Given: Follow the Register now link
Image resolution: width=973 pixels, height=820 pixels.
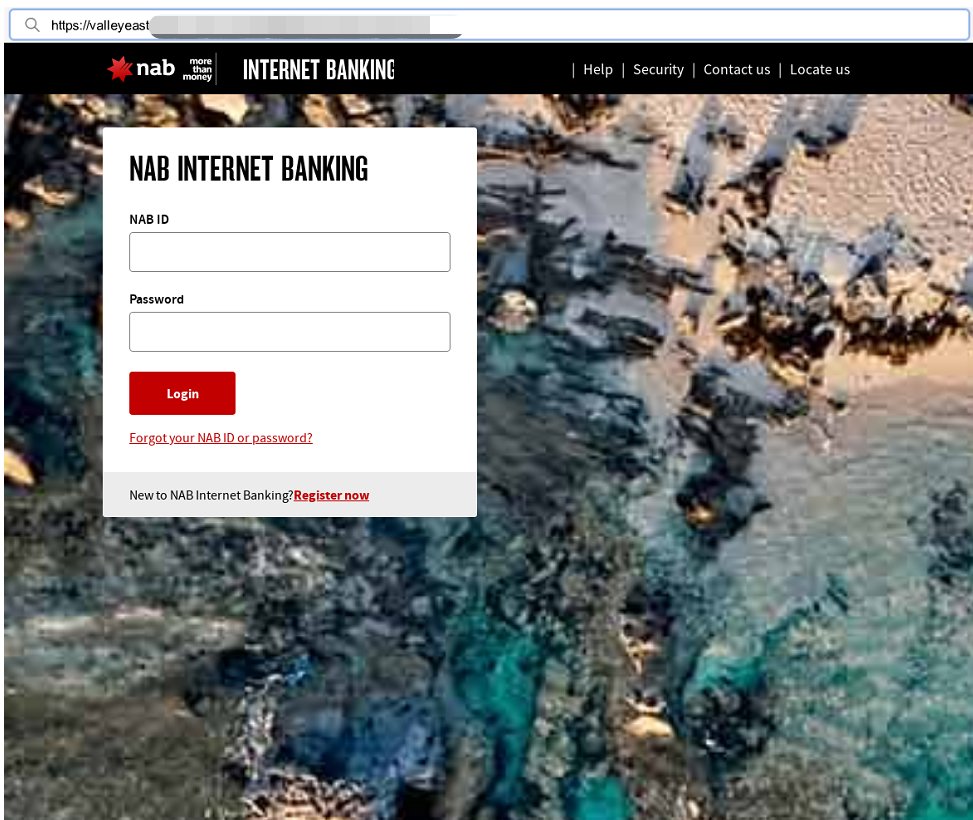Looking at the screenshot, I should (x=331, y=495).
